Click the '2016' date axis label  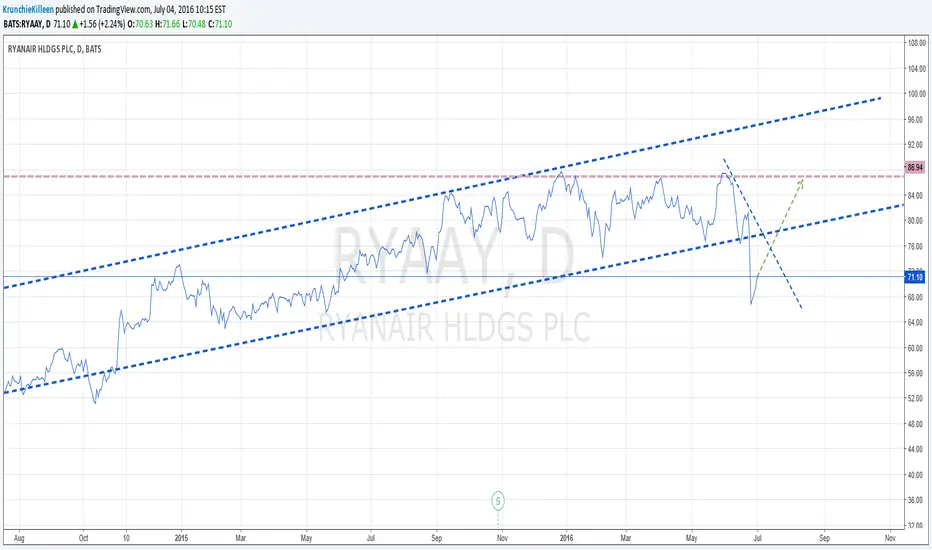click(x=566, y=538)
